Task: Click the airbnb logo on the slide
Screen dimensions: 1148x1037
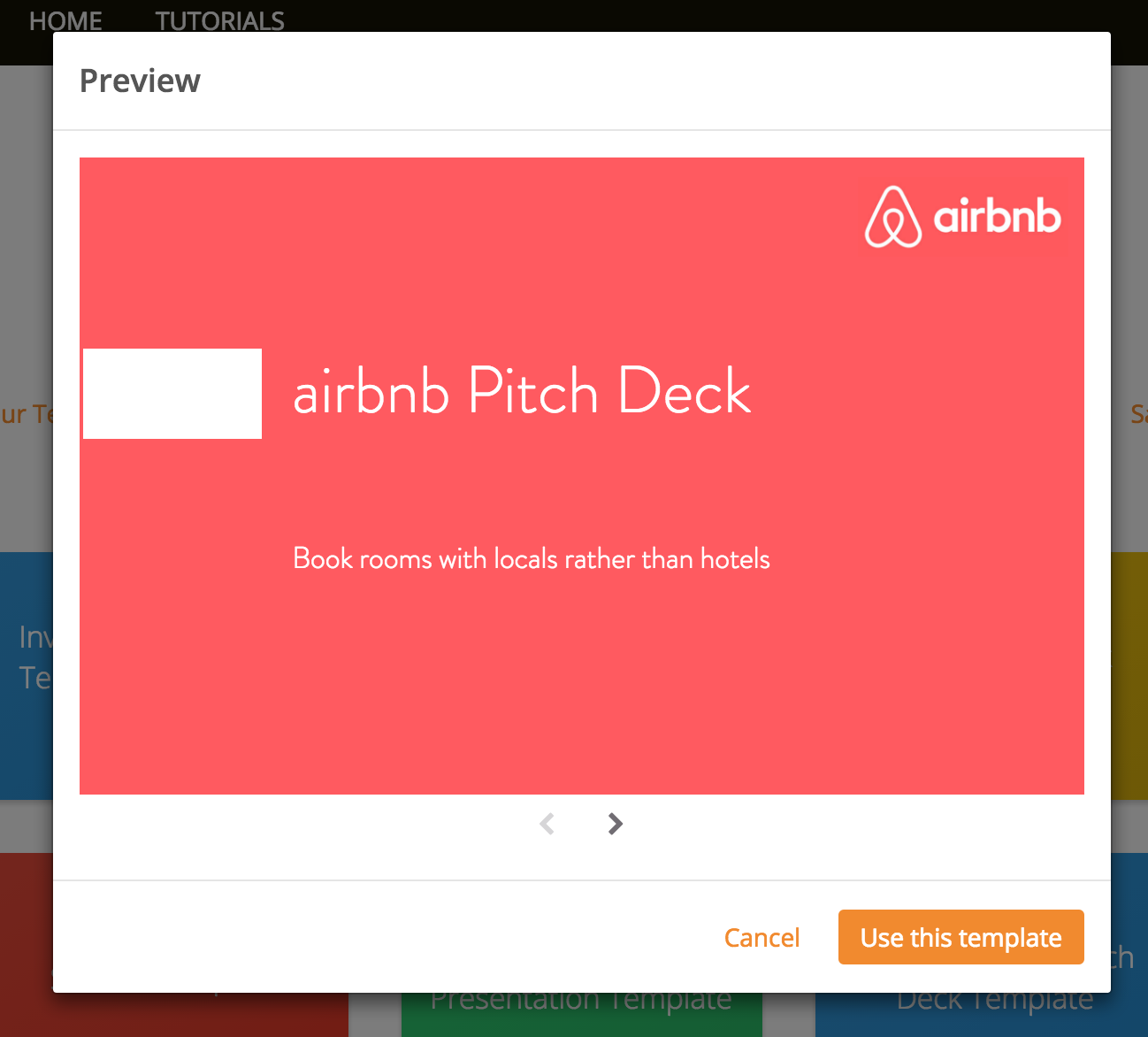Action: (x=962, y=217)
